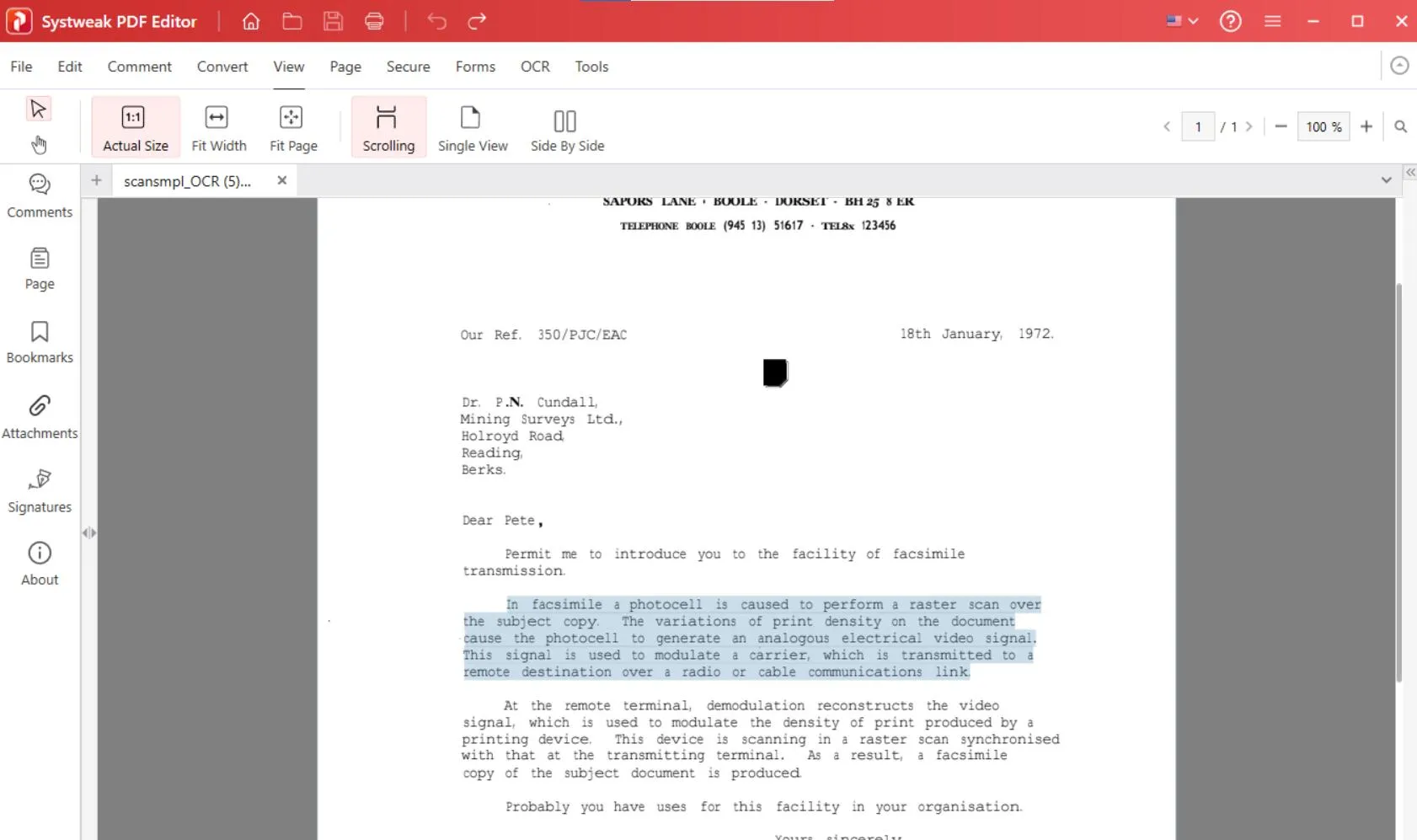1417x840 pixels.
Task: Select the arrow cursor tool
Action: coord(38,109)
